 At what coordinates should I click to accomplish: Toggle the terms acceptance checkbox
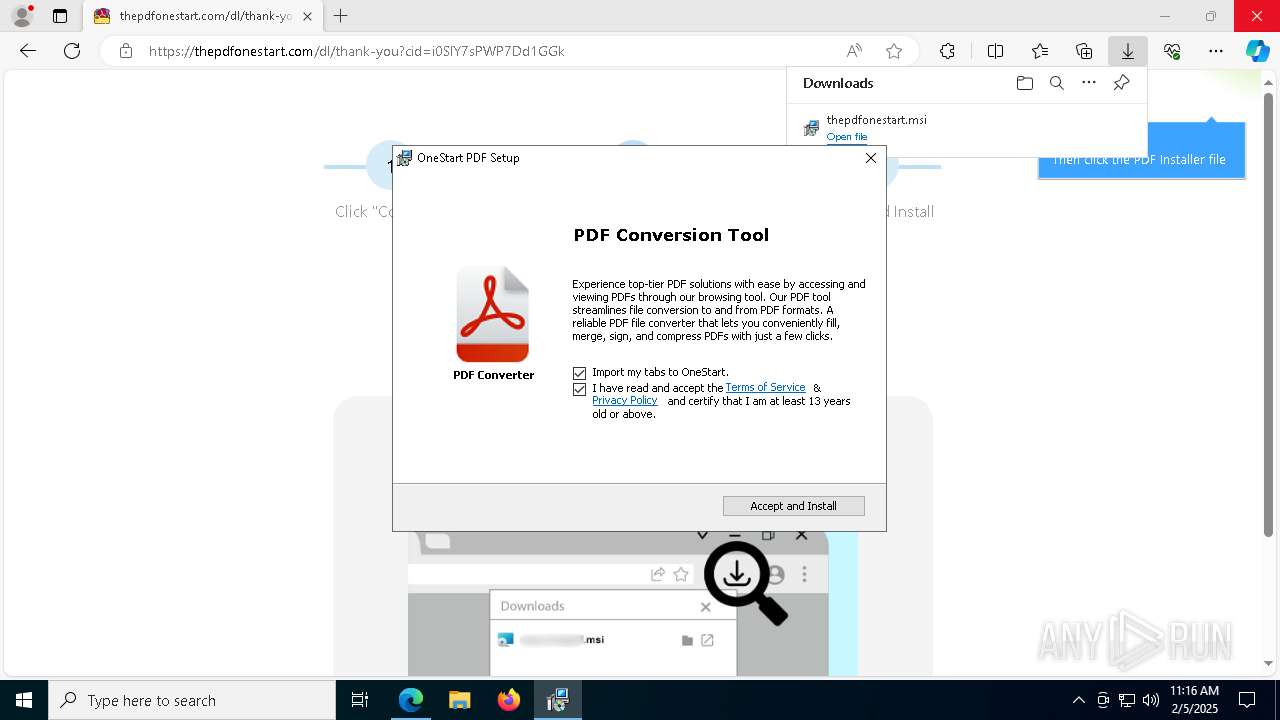pos(579,389)
